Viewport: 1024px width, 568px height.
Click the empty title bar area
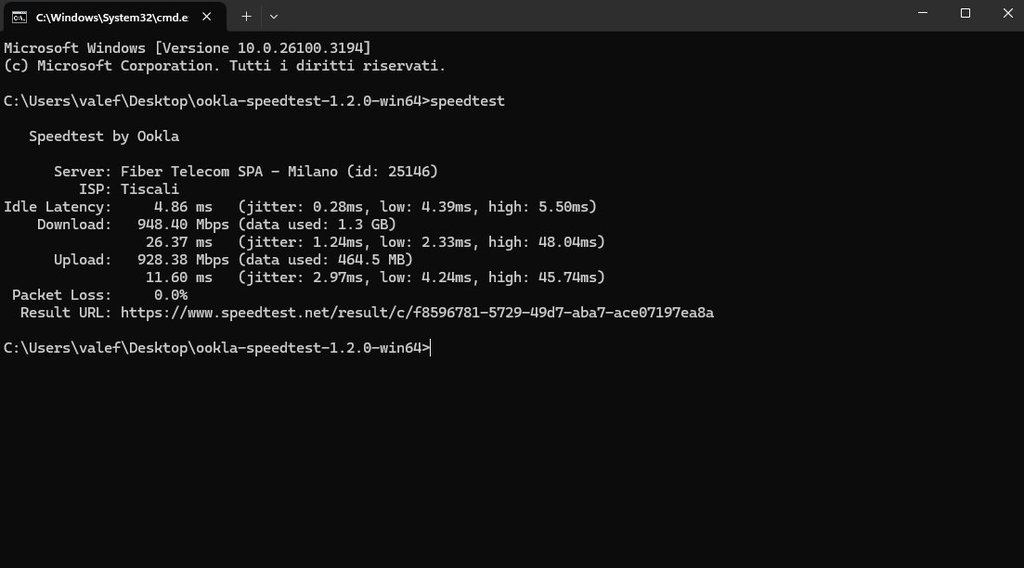pyautogui.click(x=600, y=15)
